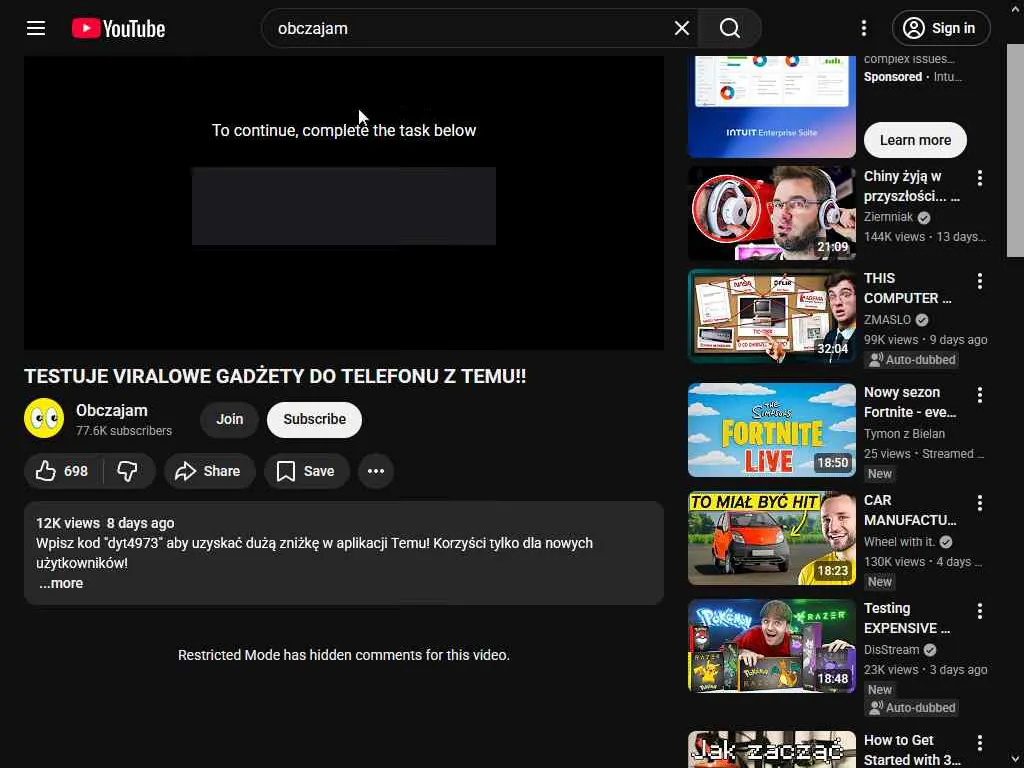Viewport: 1024px width, 768px height.
Task: Click Auto-dubbed badge under Testing EXPENSIVE
Action: pos(912,708)
